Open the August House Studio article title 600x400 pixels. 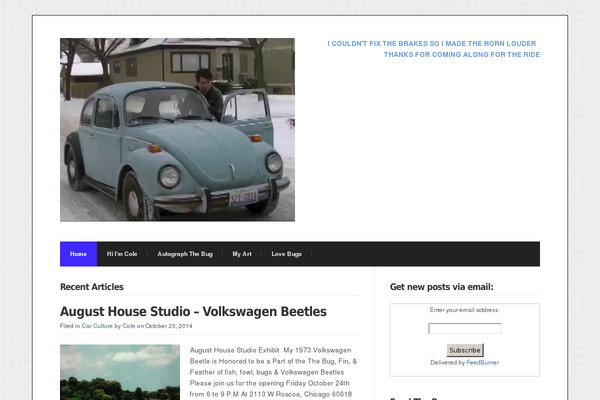pyautogui.click(x=193, y=312)
